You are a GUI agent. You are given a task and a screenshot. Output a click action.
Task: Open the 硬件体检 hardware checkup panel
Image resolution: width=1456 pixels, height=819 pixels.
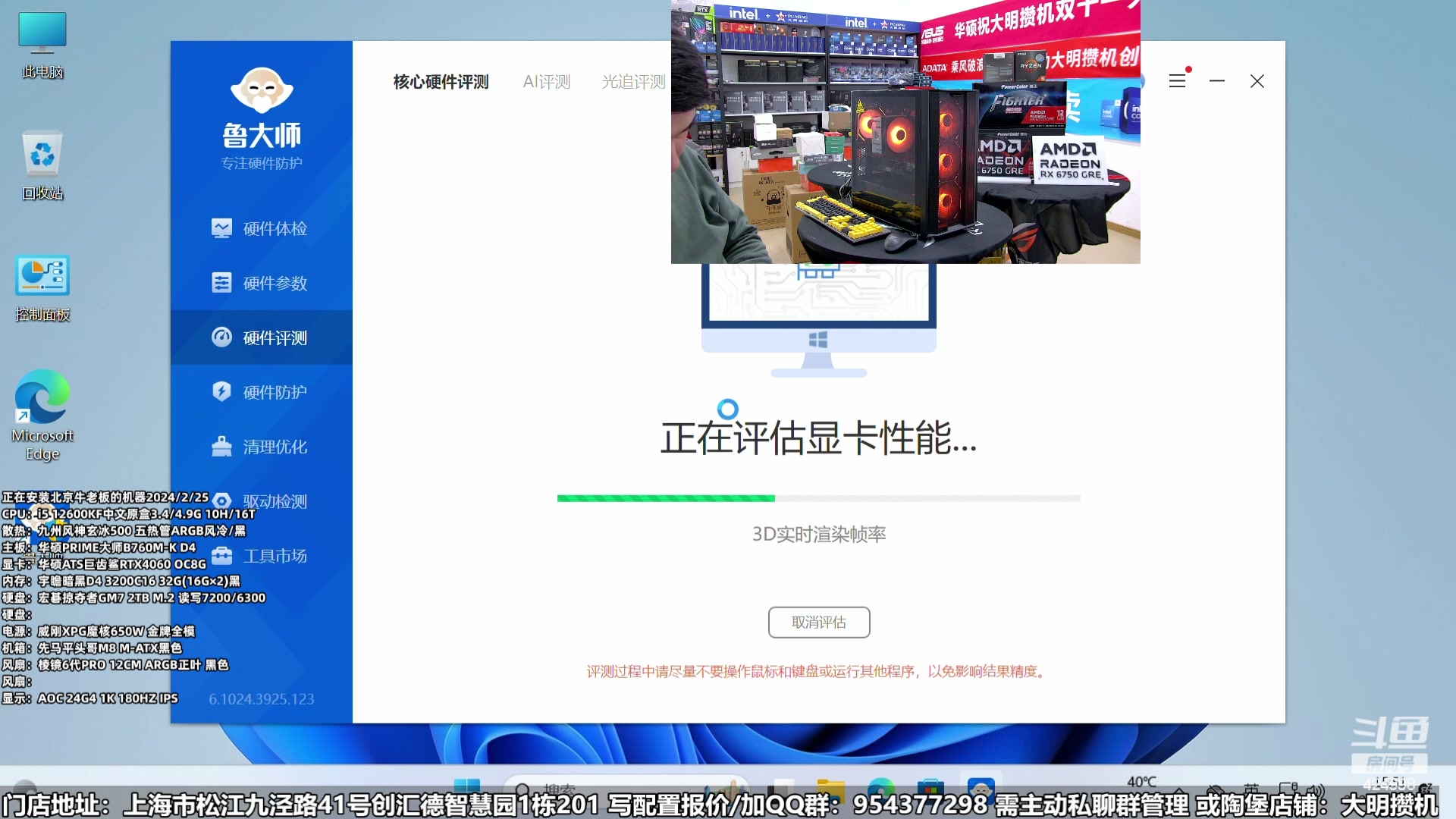[x=261, y=227]
